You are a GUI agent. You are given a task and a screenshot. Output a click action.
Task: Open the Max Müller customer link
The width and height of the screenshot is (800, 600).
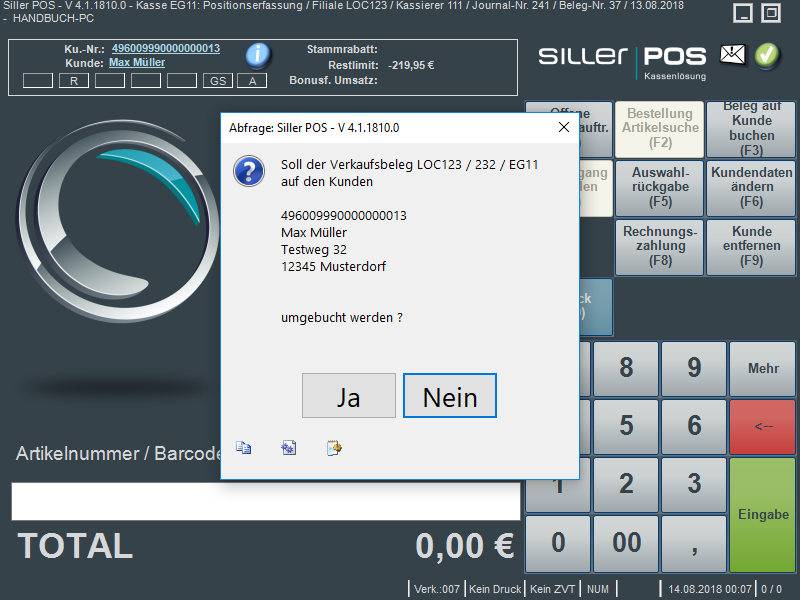coord(137,62)
